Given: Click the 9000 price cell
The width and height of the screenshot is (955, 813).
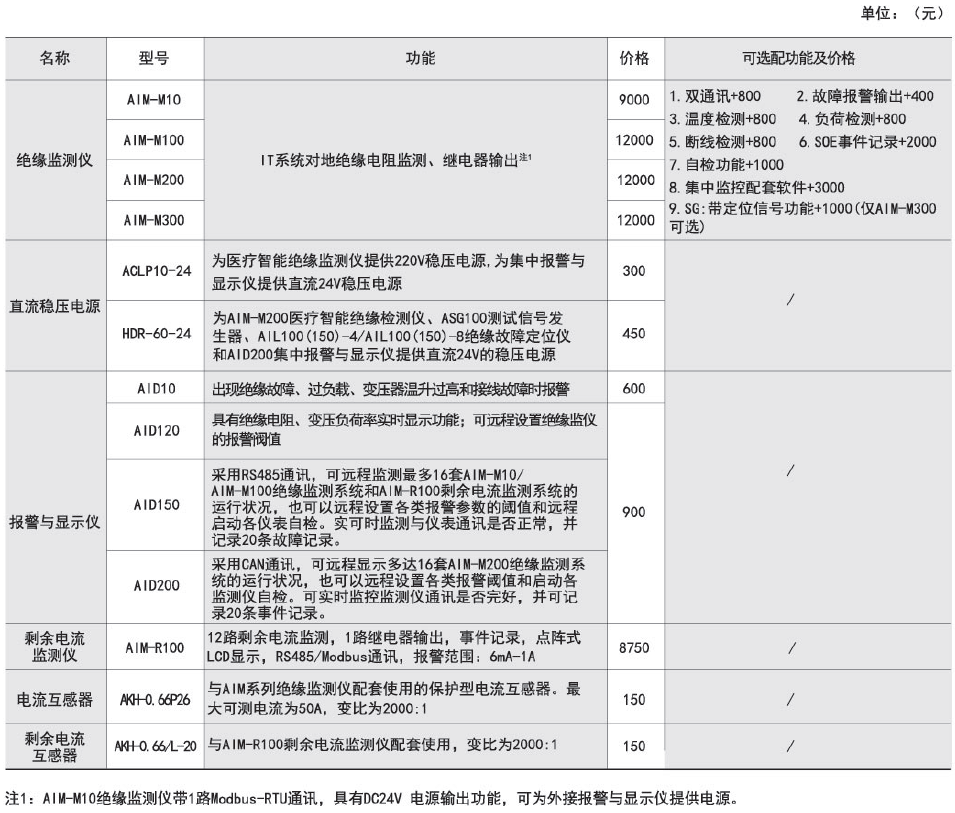Looking at the screenshot, I should [634, 99].
